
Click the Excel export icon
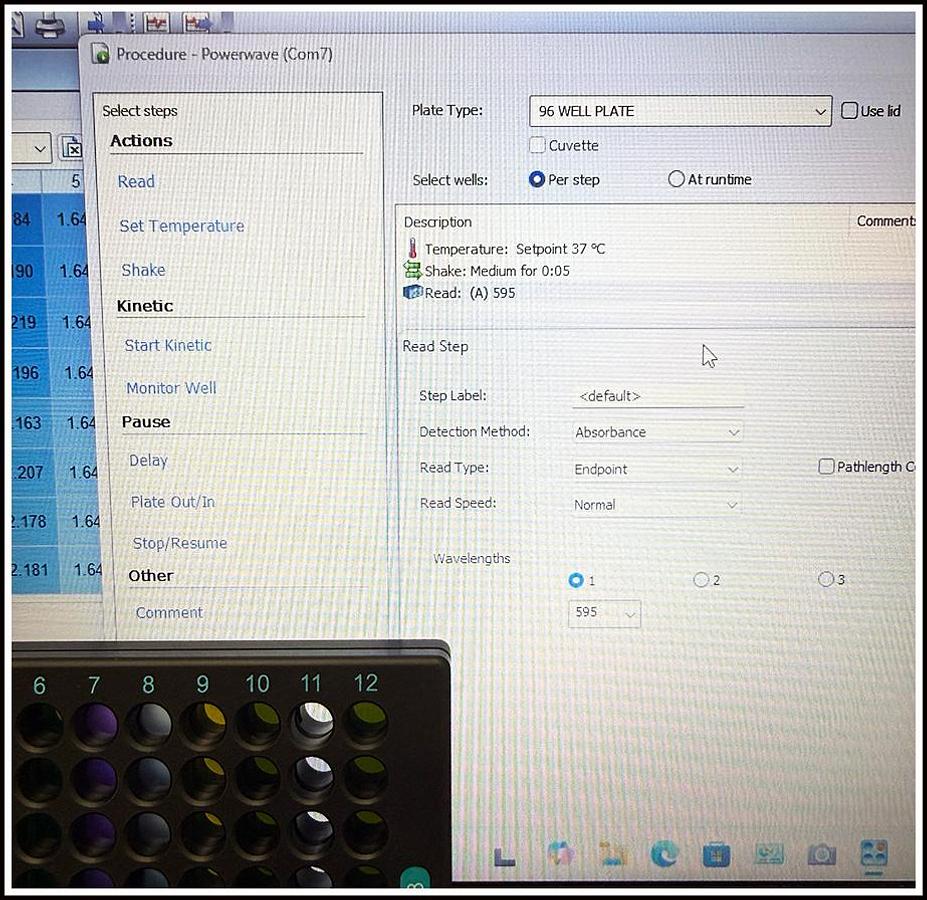(x=72, y=148)
